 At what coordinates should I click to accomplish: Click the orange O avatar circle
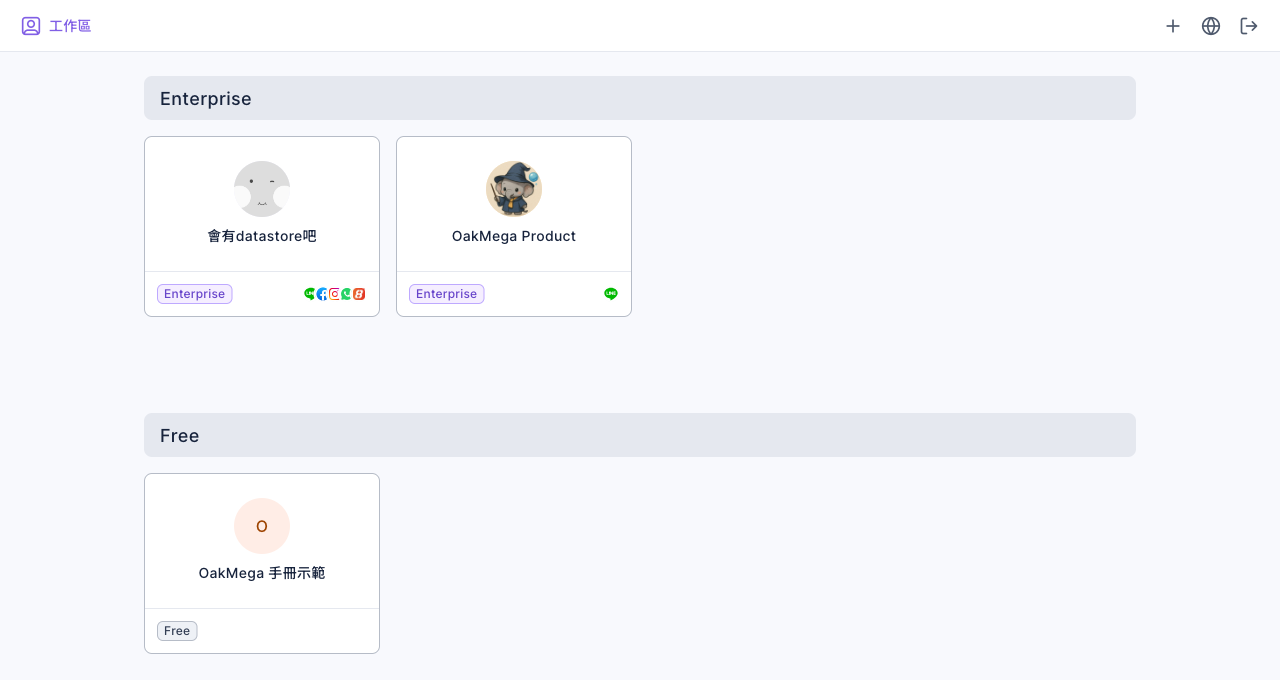click(x=262, y=526)
